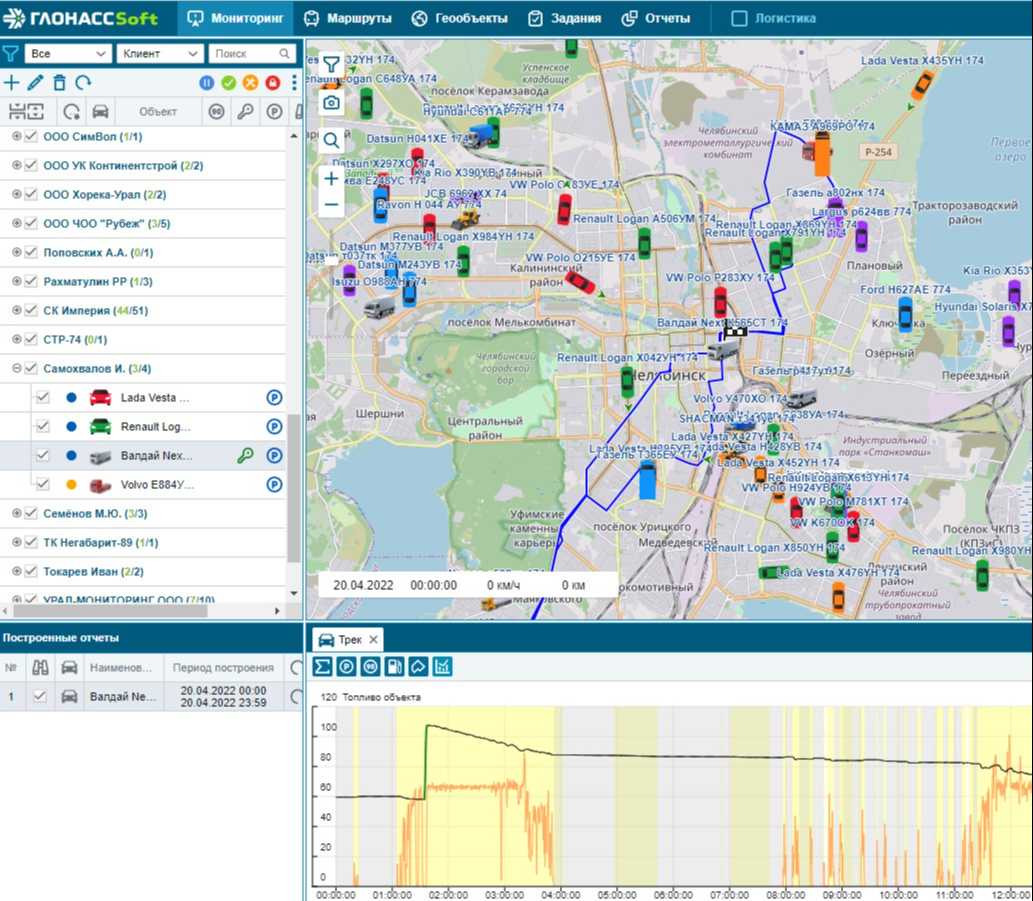Click the chart graph icon in track toolbar
1033x901 pixels.
(x=442, y=667)
